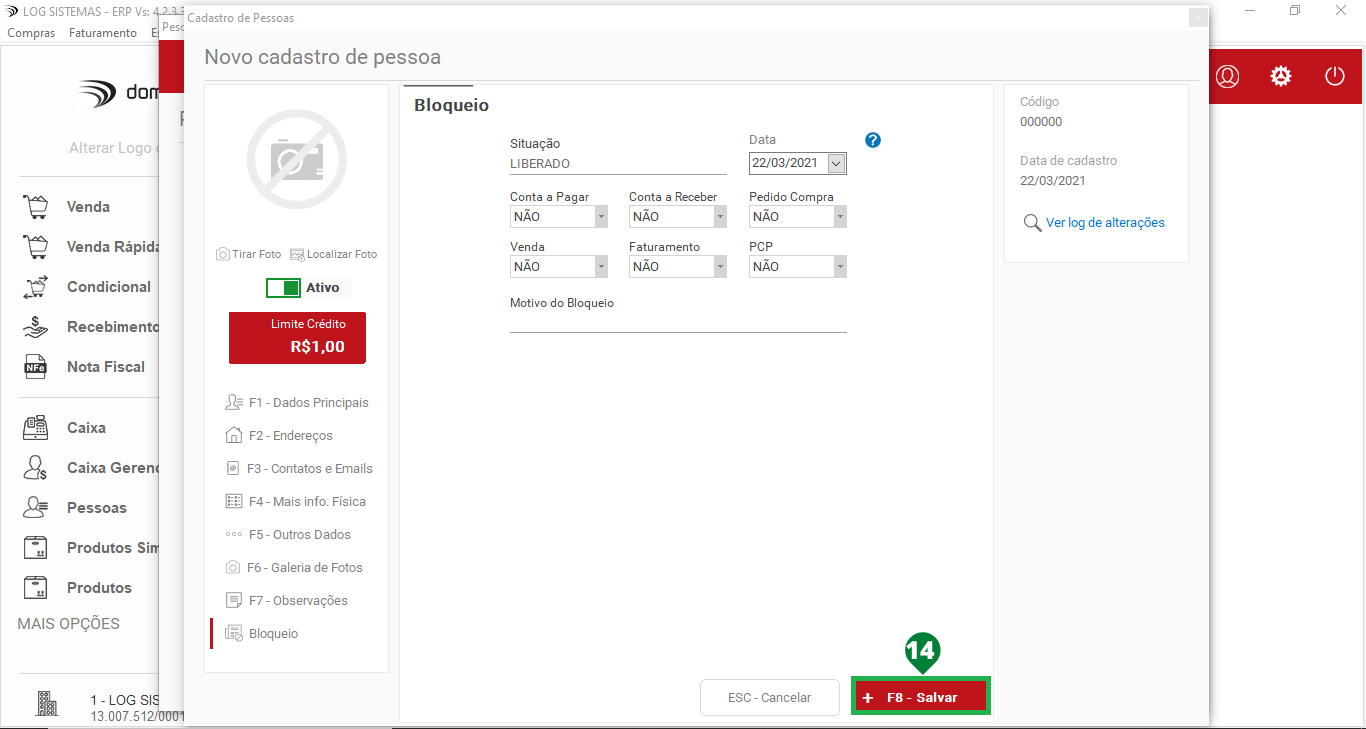Image resolution: width=1366 pixels, height=729 pixels.
Task: Open the PCP dropdown
Action: 840,266
